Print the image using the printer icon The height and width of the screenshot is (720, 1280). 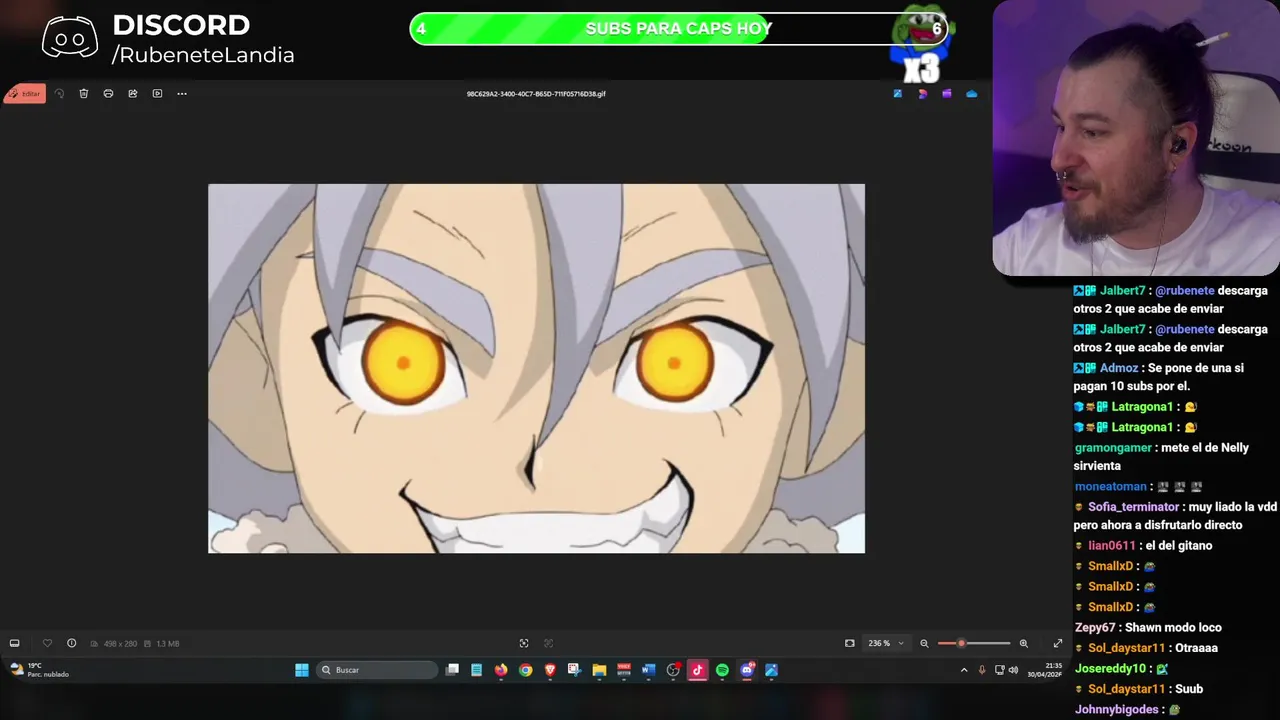coord(108,94)
